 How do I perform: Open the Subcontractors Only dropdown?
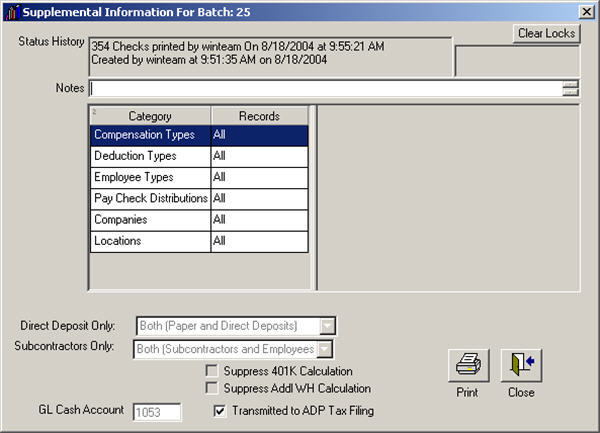(x=325, y=349)
